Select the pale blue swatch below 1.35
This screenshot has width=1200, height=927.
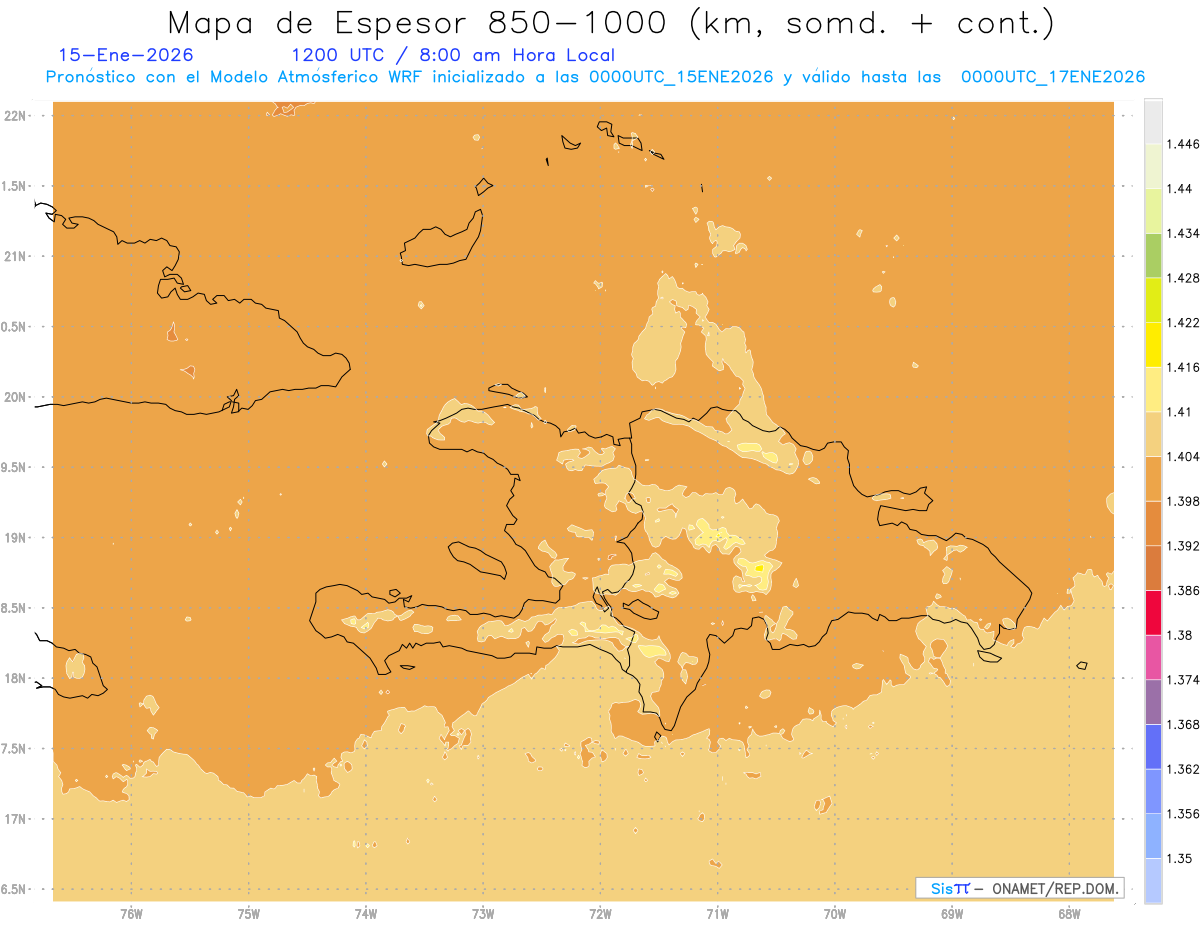coord(1153,880)
